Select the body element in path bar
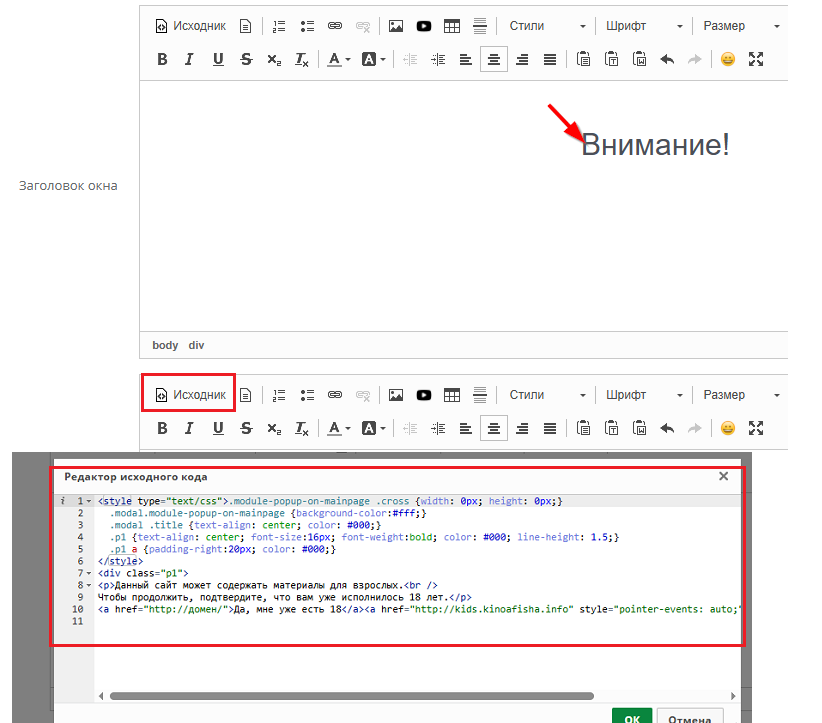The width and height of the screenshot is (822, 723). point(165,345)
